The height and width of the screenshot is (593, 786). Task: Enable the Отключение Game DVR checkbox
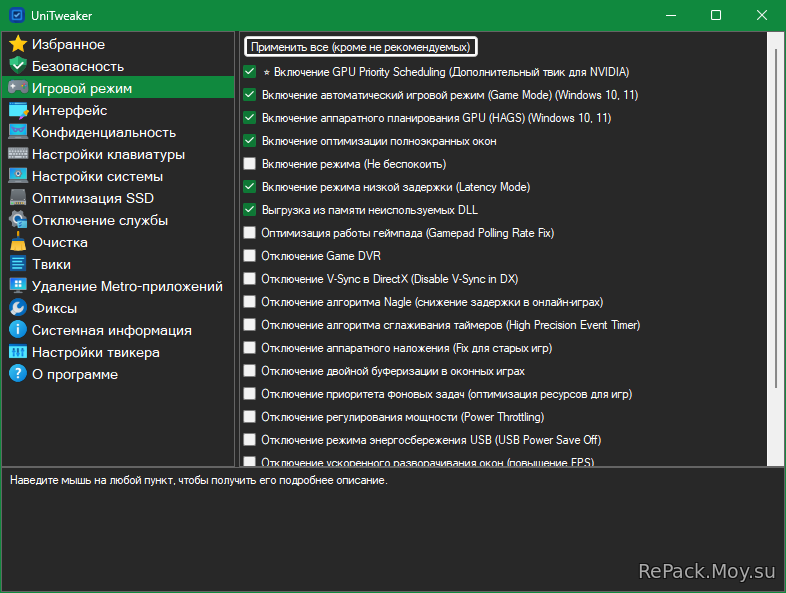(250, 256)
